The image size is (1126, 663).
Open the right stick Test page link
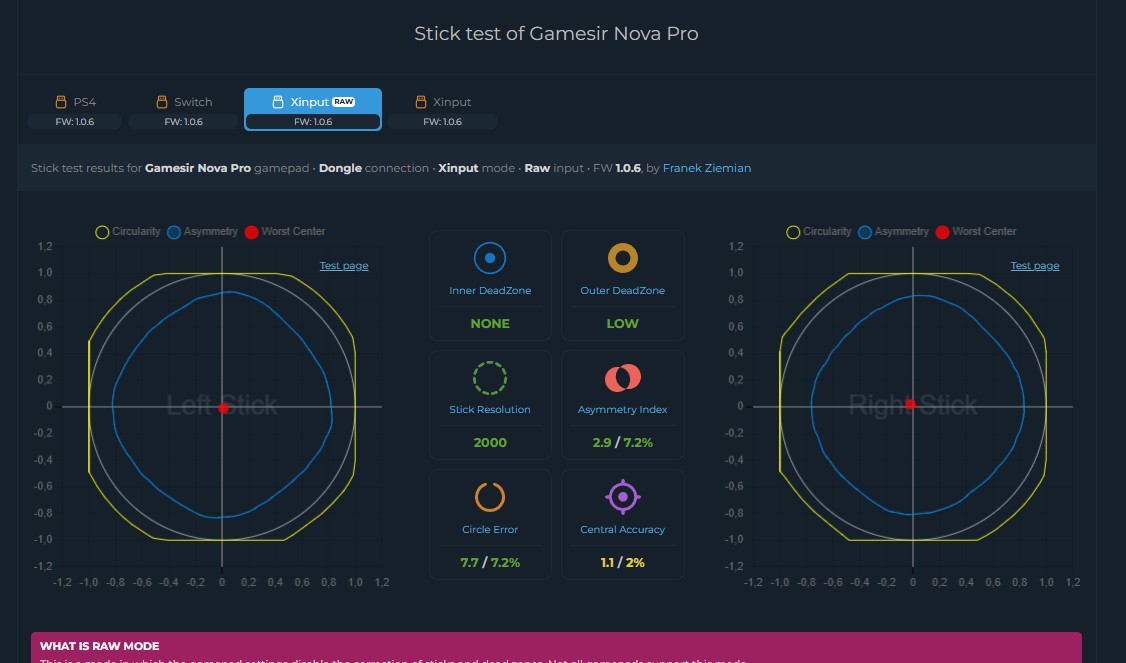pyautogui.click(x=1035, y=266)
